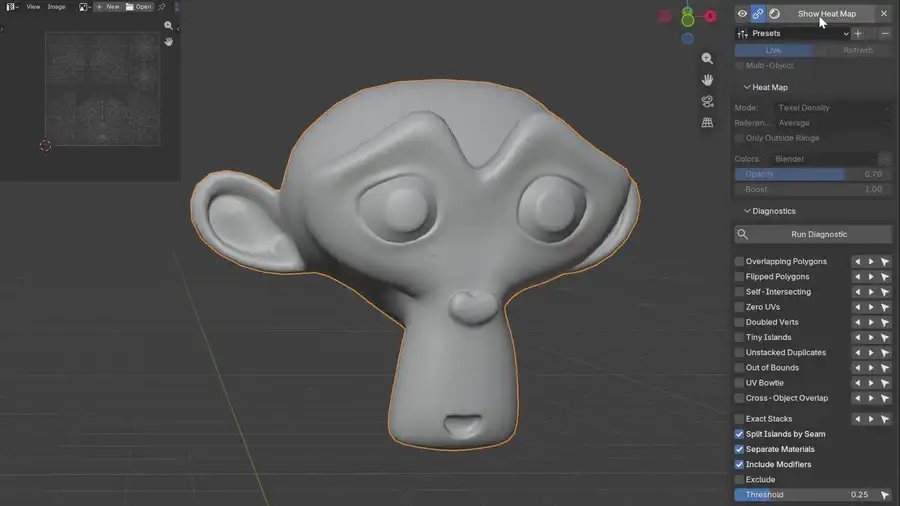
Task: Click select cursor icon for Overlapping Polygons
Action: click(x=885, y=262)
